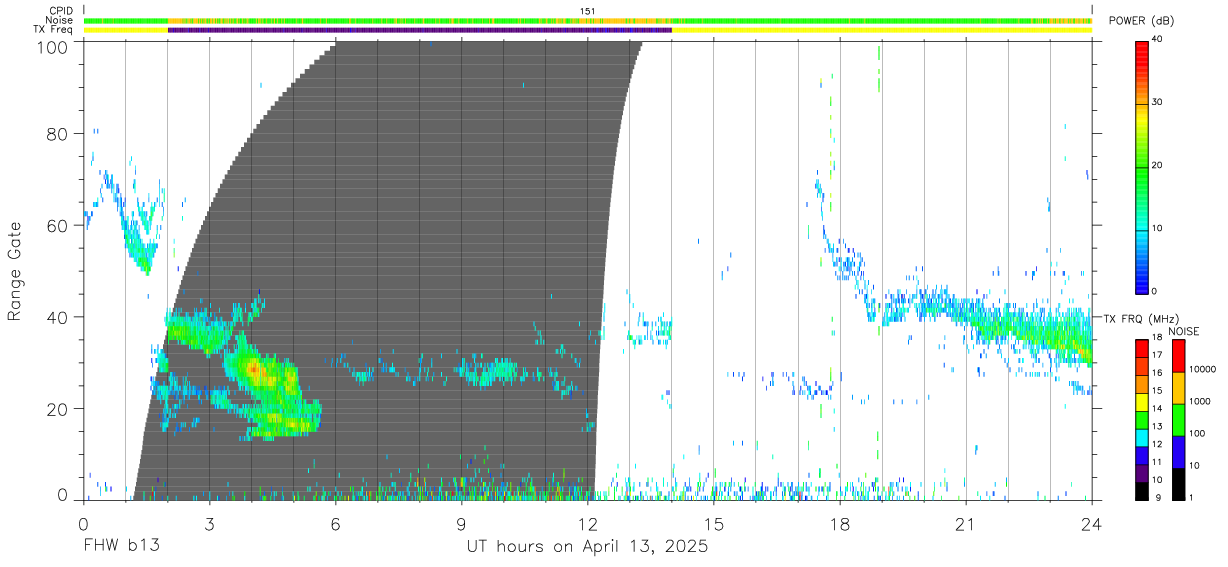Click x-axis hour label 18

click(x=839, y=524)
